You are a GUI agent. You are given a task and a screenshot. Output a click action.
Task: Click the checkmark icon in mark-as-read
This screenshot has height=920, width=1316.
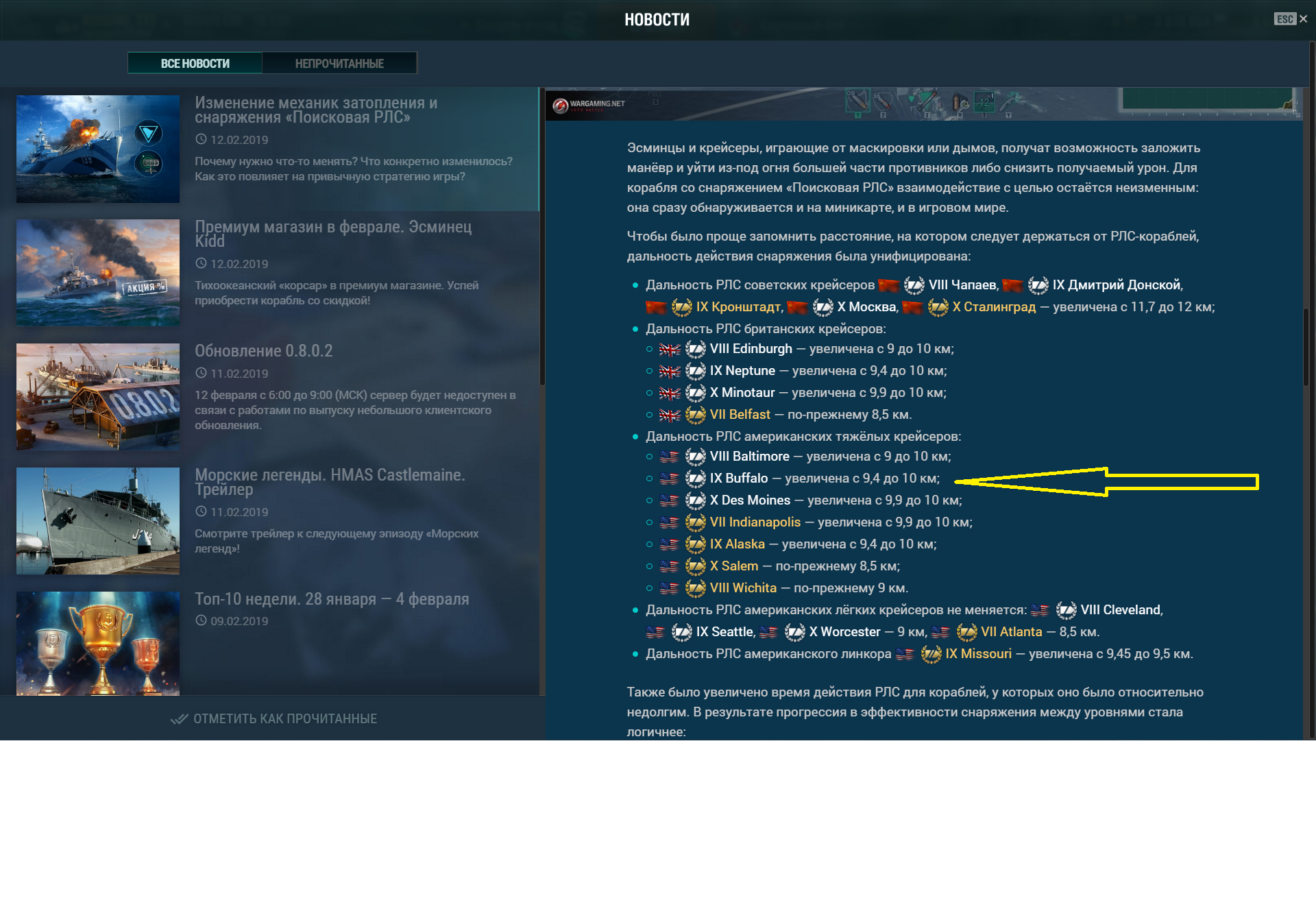[x=179, y=719]
